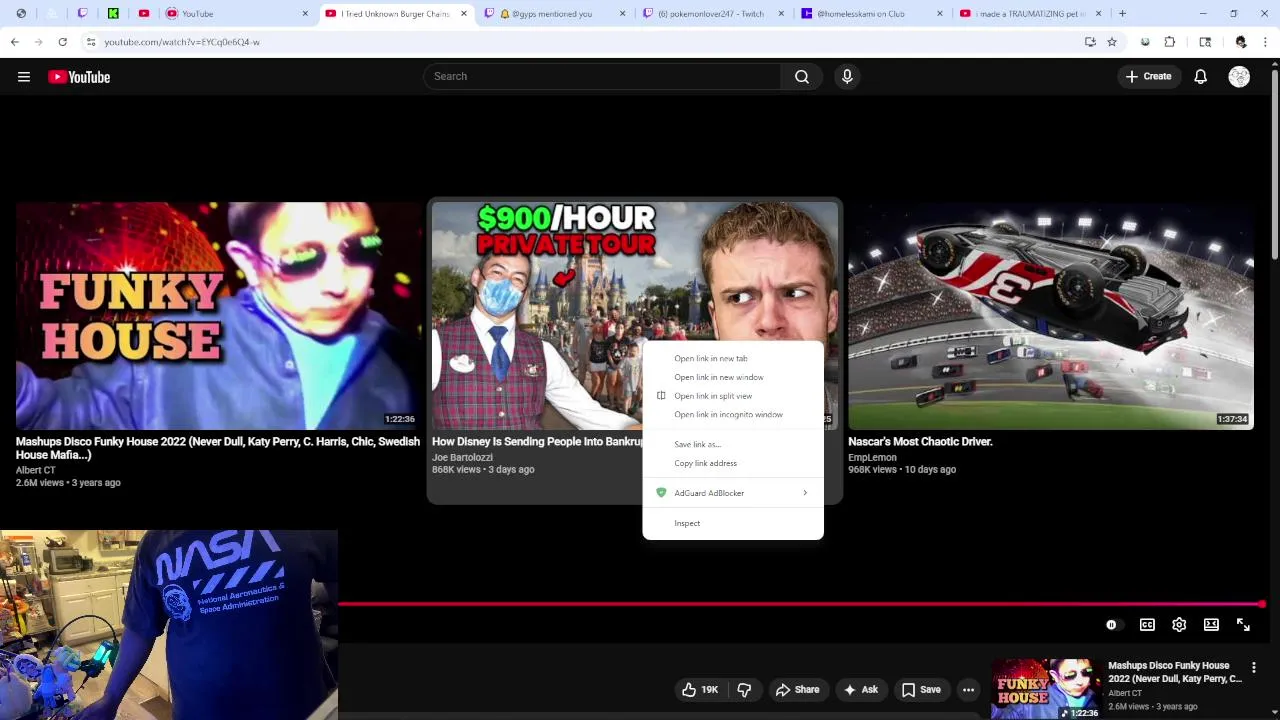Image resolution: width=1280 pixels, height=720 pixels.
Task: Open the video player settings gear
Action: (1179, 625)
